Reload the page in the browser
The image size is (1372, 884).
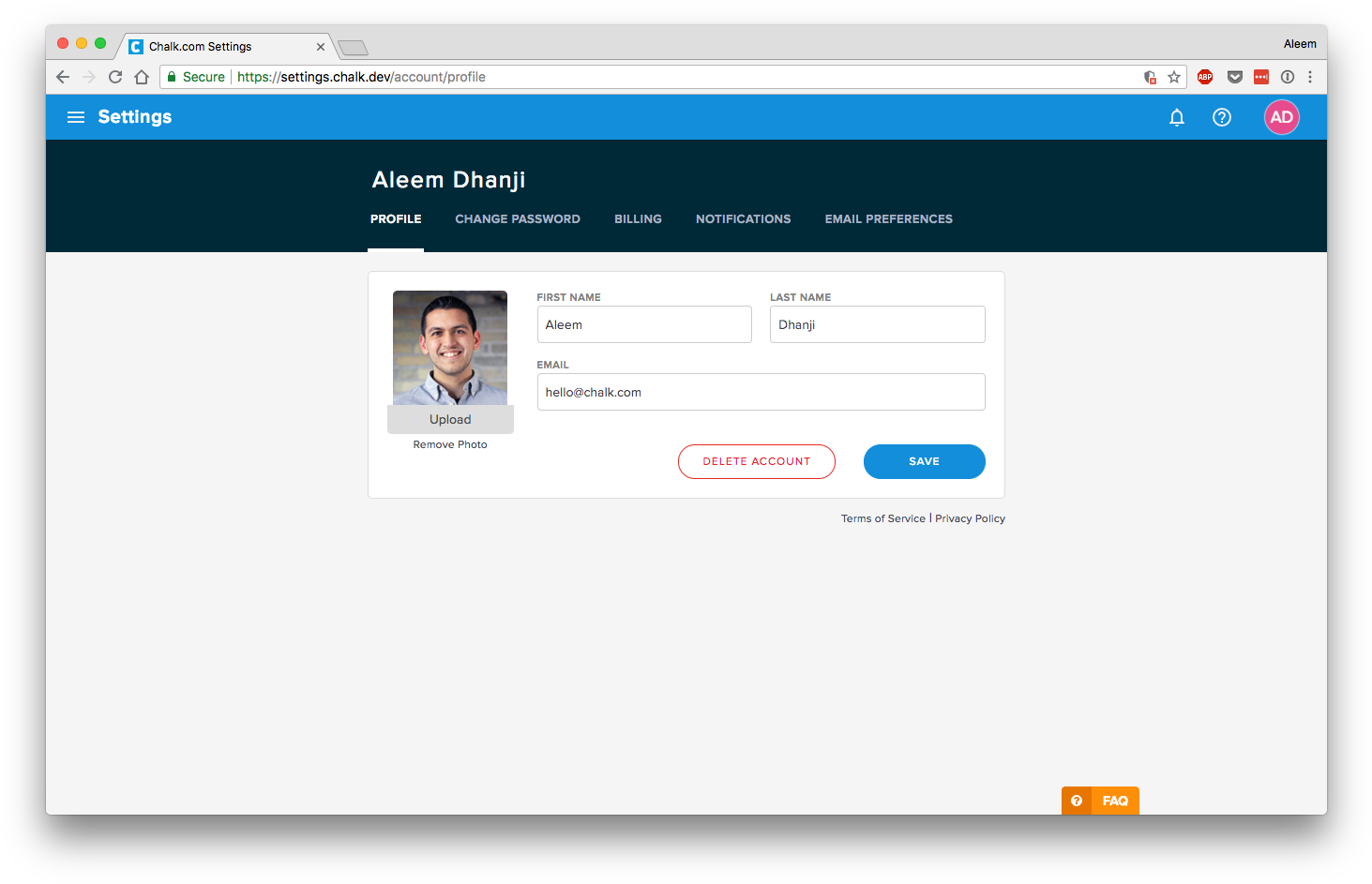click(x=115, y=77)
